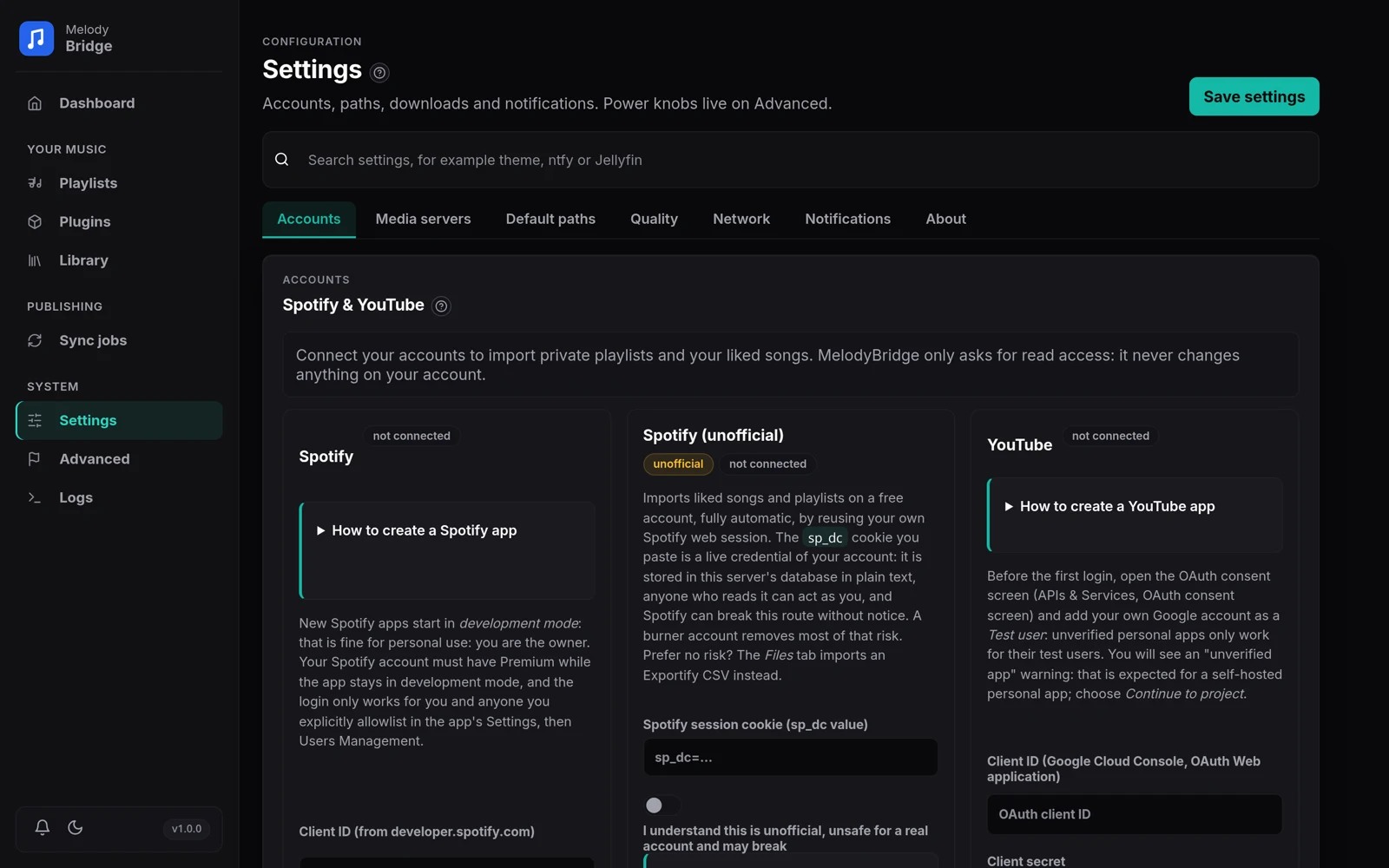Click the YouTube card heading
The image size is (1389, 868).
(x=1019, y=444)
